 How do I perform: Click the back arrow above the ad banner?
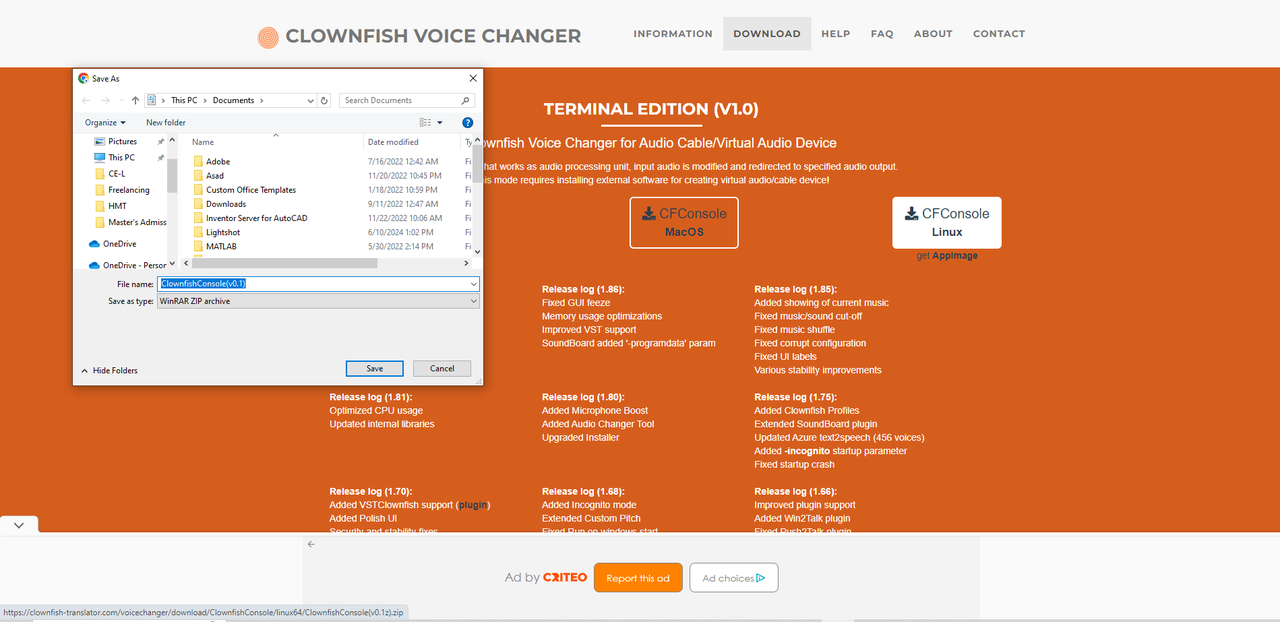[311, 544]
